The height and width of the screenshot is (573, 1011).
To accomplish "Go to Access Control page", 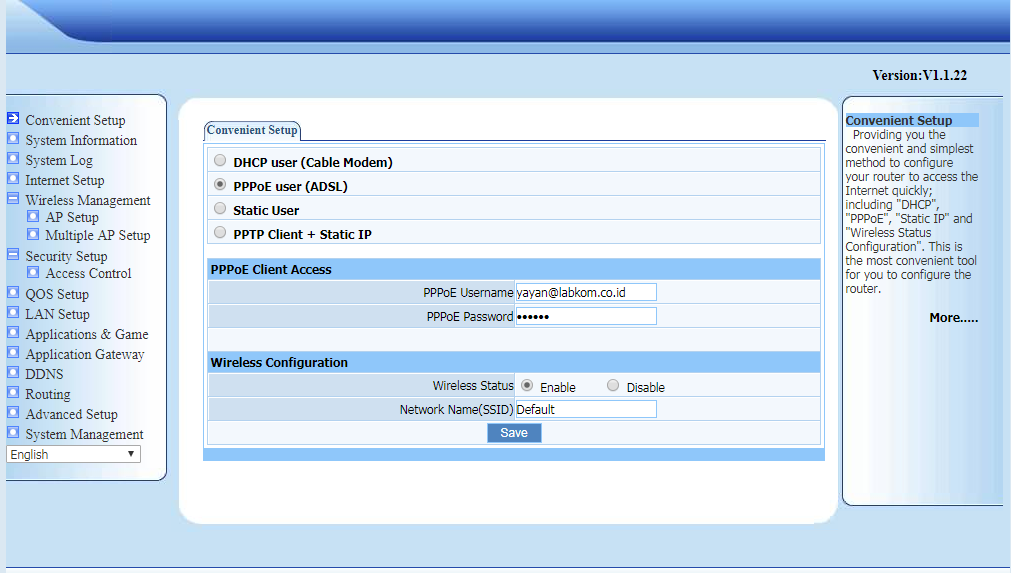I will pos(88,273).
